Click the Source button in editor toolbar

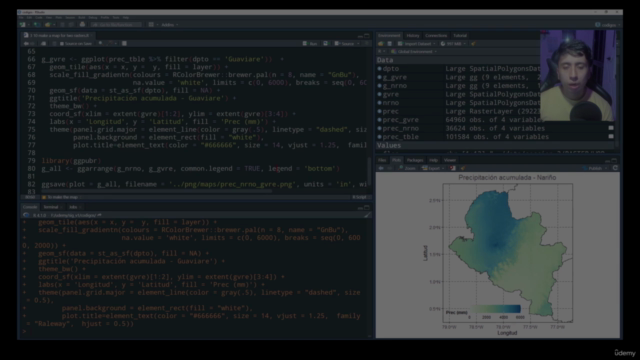[x=345, y=43]
